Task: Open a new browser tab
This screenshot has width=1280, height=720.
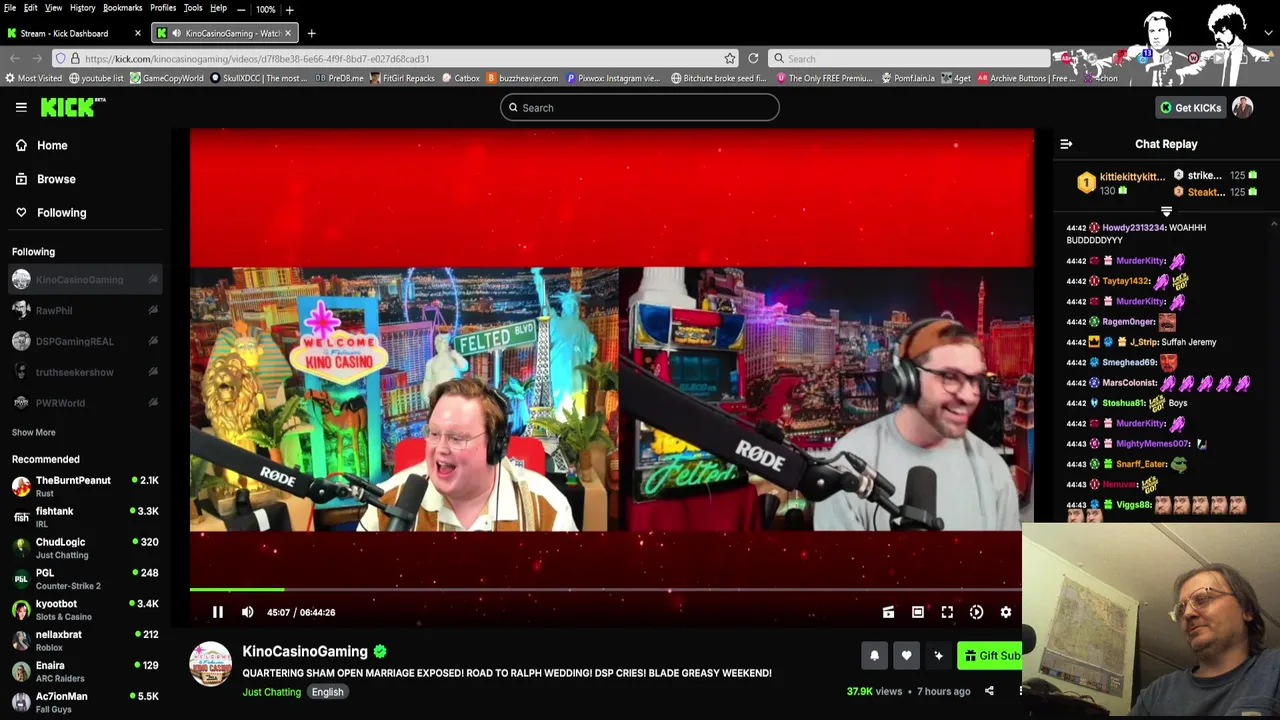Action: (x=311, y=33)
